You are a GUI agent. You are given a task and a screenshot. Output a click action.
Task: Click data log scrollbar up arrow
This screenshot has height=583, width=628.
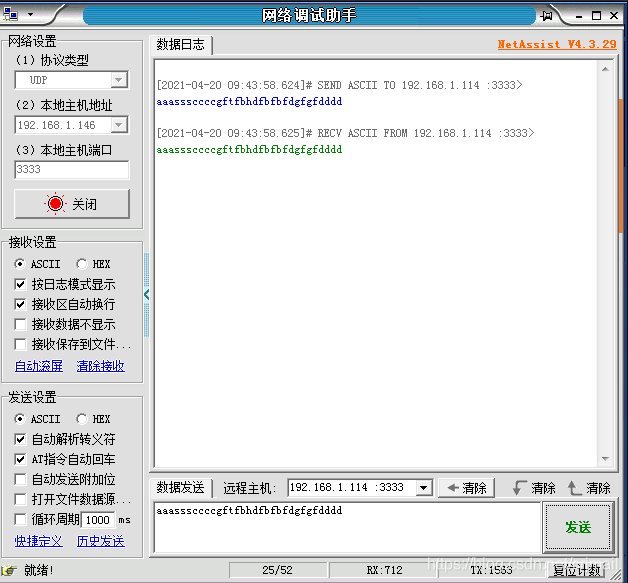pos(606,70)
